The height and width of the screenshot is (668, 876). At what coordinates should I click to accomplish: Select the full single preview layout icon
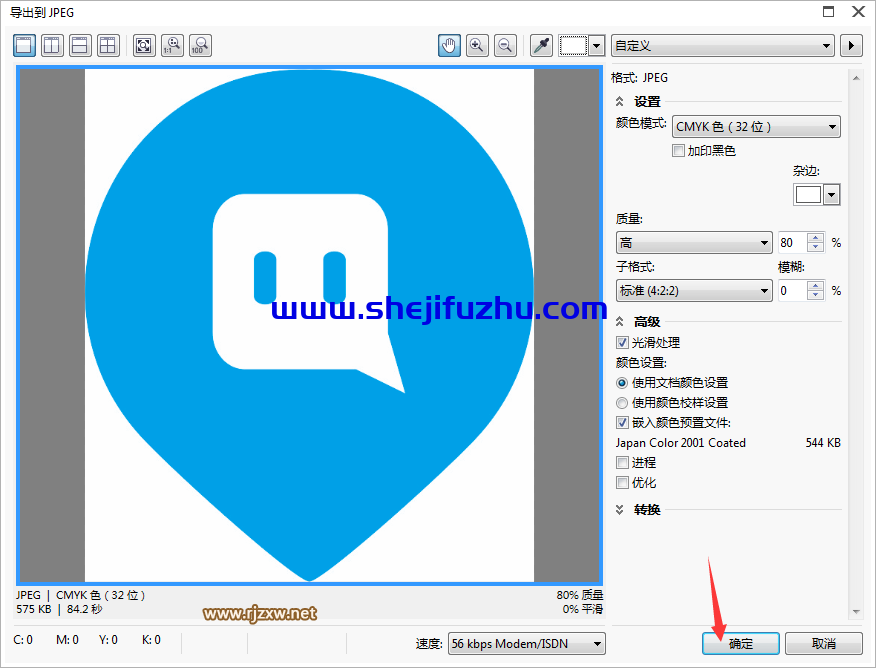25,45
